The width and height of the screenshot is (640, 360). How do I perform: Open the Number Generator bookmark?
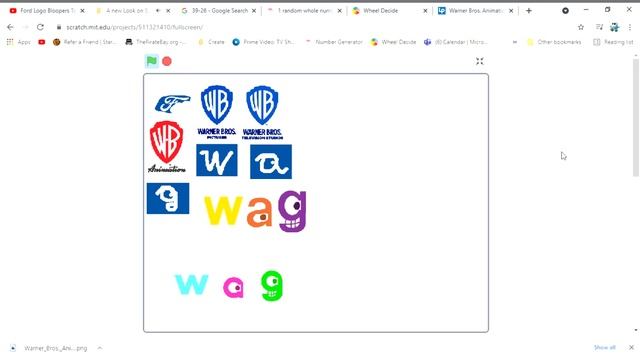(x=334, y=42)
